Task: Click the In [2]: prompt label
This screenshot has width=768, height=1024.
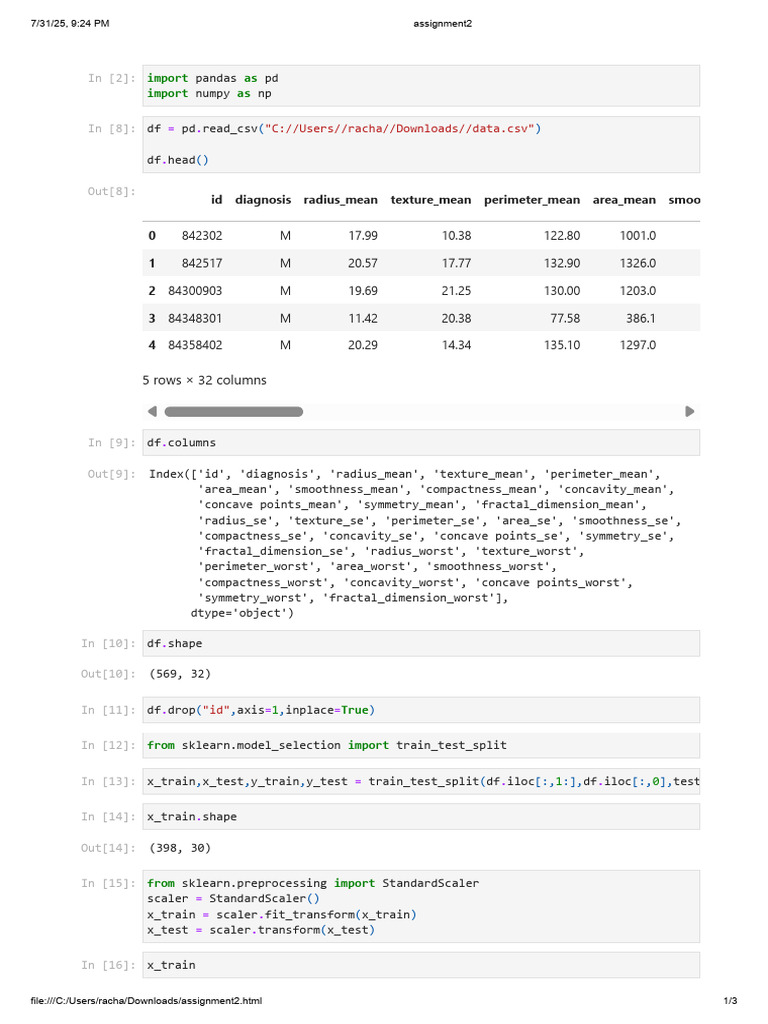Action: (112, 78)
